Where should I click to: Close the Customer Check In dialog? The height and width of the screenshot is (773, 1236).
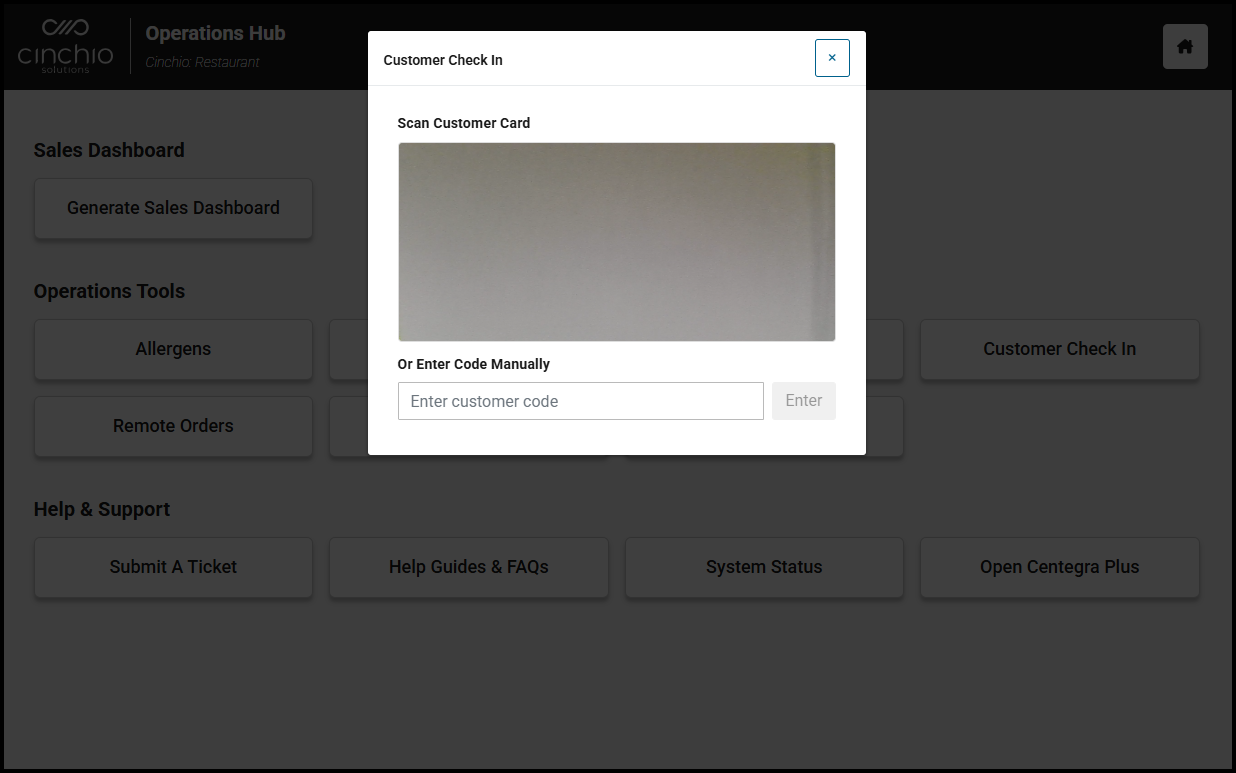point(831,58)
